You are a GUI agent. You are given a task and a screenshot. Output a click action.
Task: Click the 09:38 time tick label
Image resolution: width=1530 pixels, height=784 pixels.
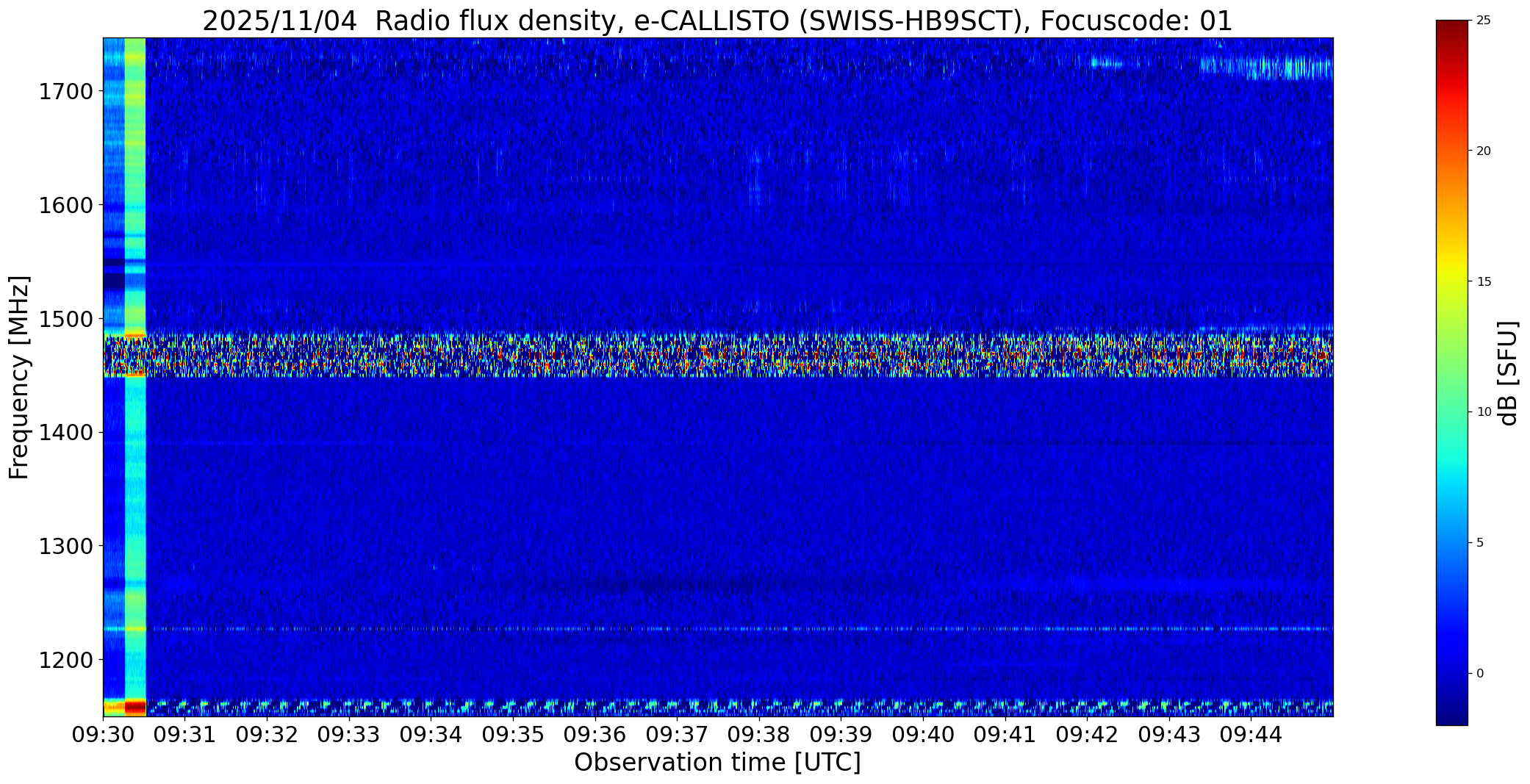[x=759, y=734]
